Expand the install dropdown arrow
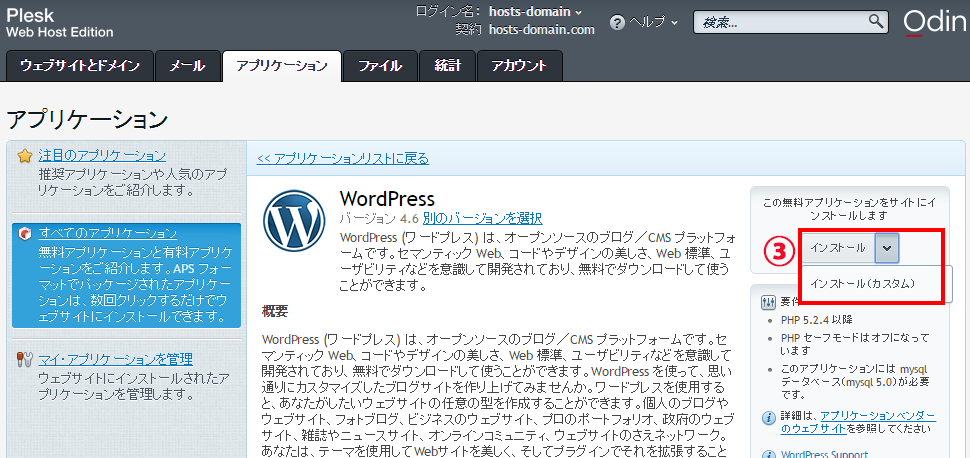The width and height of the screenshot is (970, 458). 887,248
